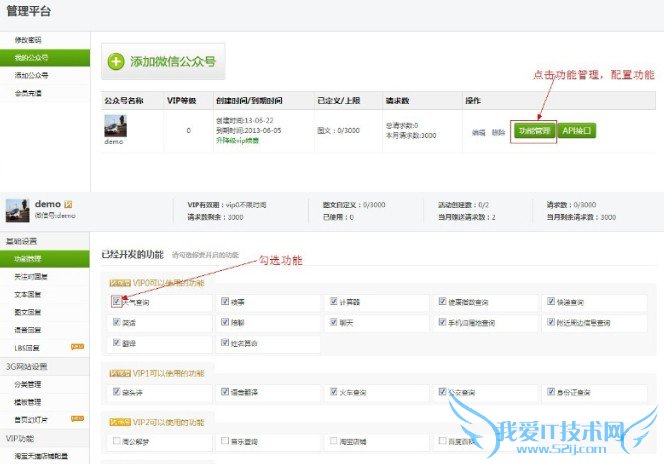Click the new badge next to LBS回复
Image resolution: width=664 pixels, height=464 pixels.
pyautogui.click(x=77, y=347)
